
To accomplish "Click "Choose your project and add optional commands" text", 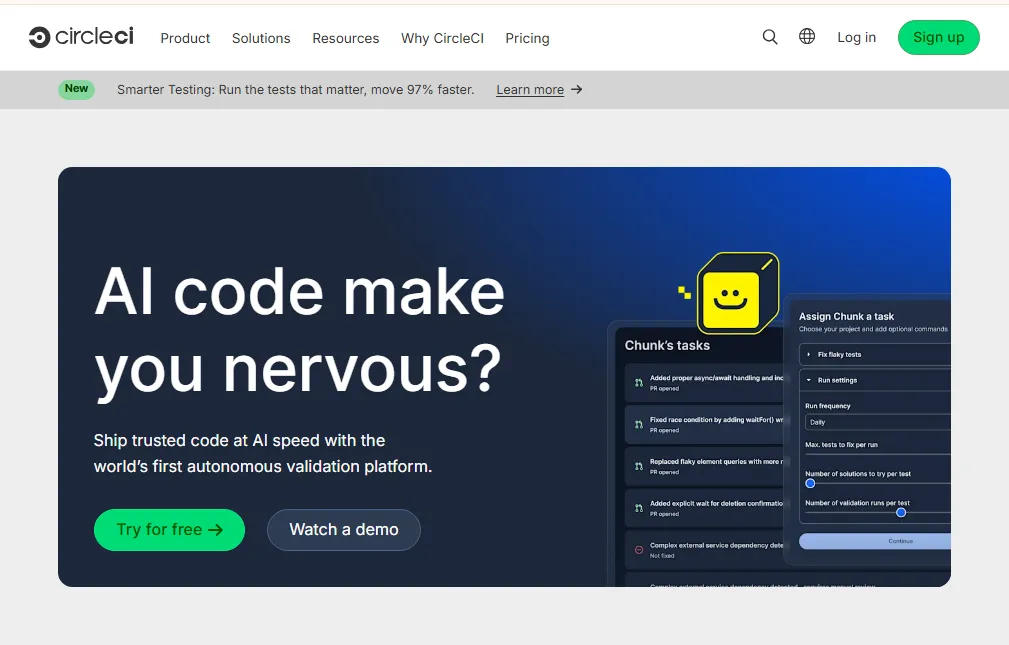I will pos(873,329).
